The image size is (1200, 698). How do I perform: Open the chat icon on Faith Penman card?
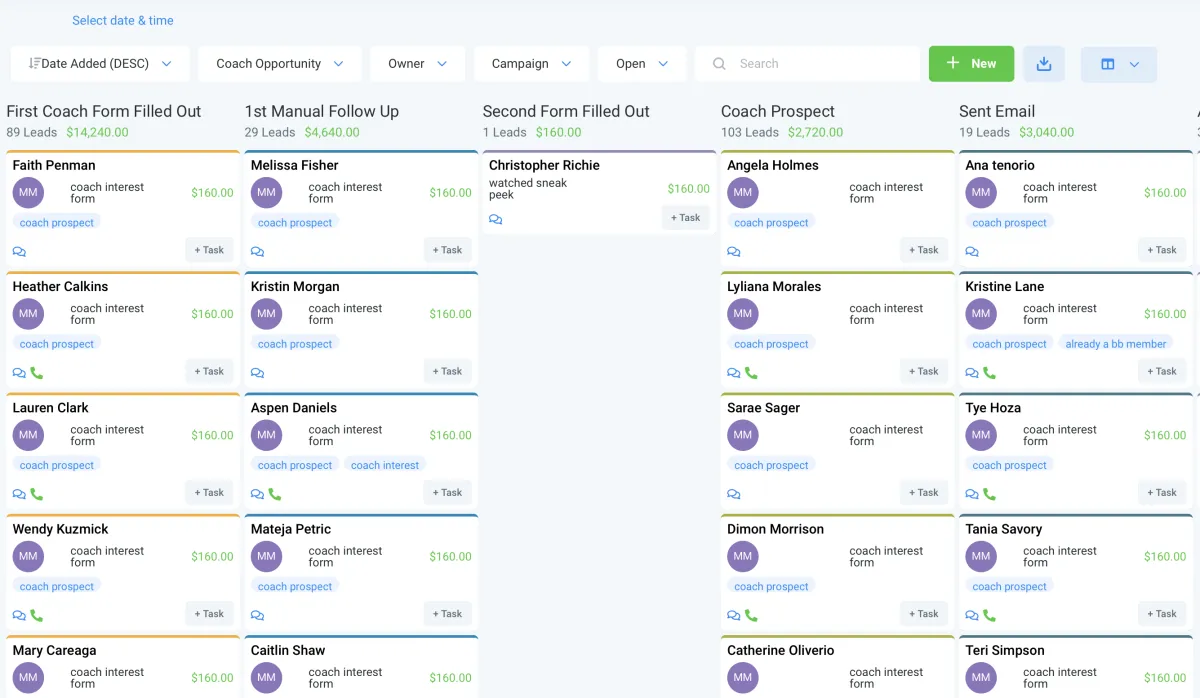click(x=19, y=252)
